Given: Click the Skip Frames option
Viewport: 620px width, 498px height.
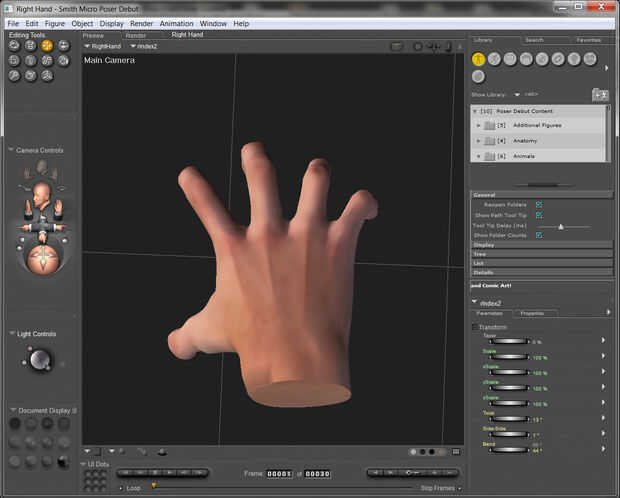Looking at the screenshot, I should coord(439,488).
